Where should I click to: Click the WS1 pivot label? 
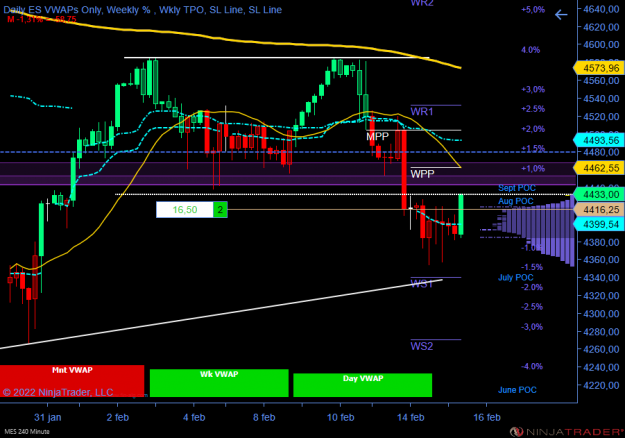click(421, 284)
